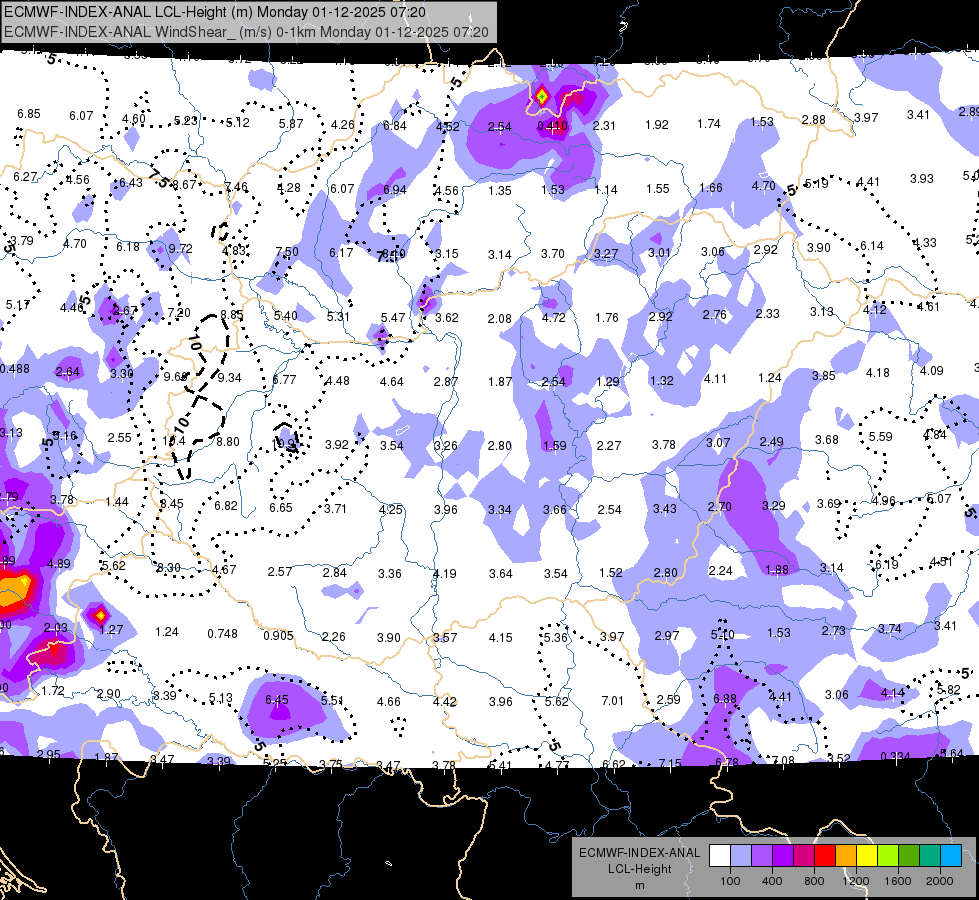Click the red legend swatch
Screen dimensions: 979x900
click(x=825, y=856)
